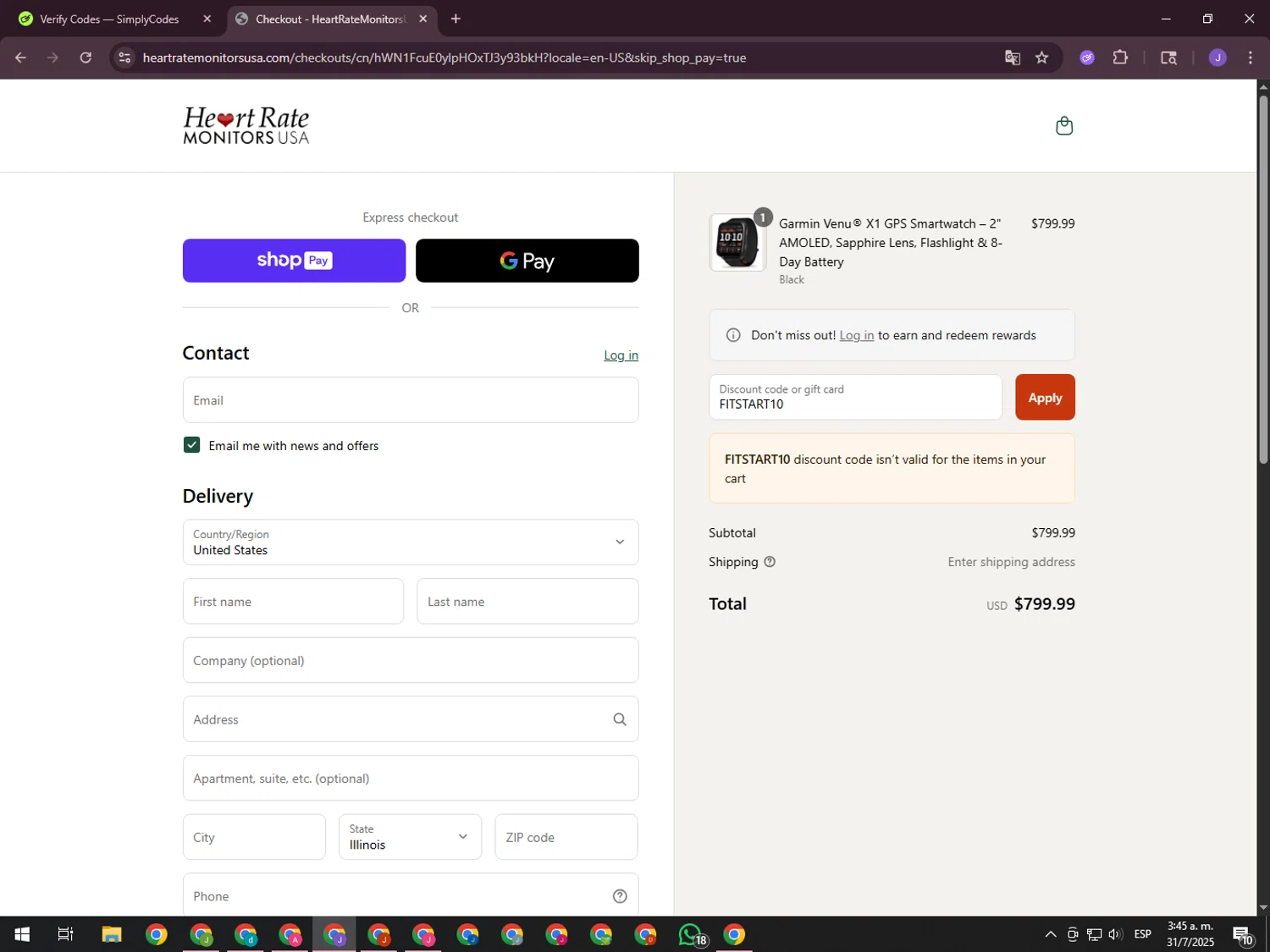Open the State dropdown showing Illinois
The height and width of the screenshot is (952, 1270).
coord(410,837)
